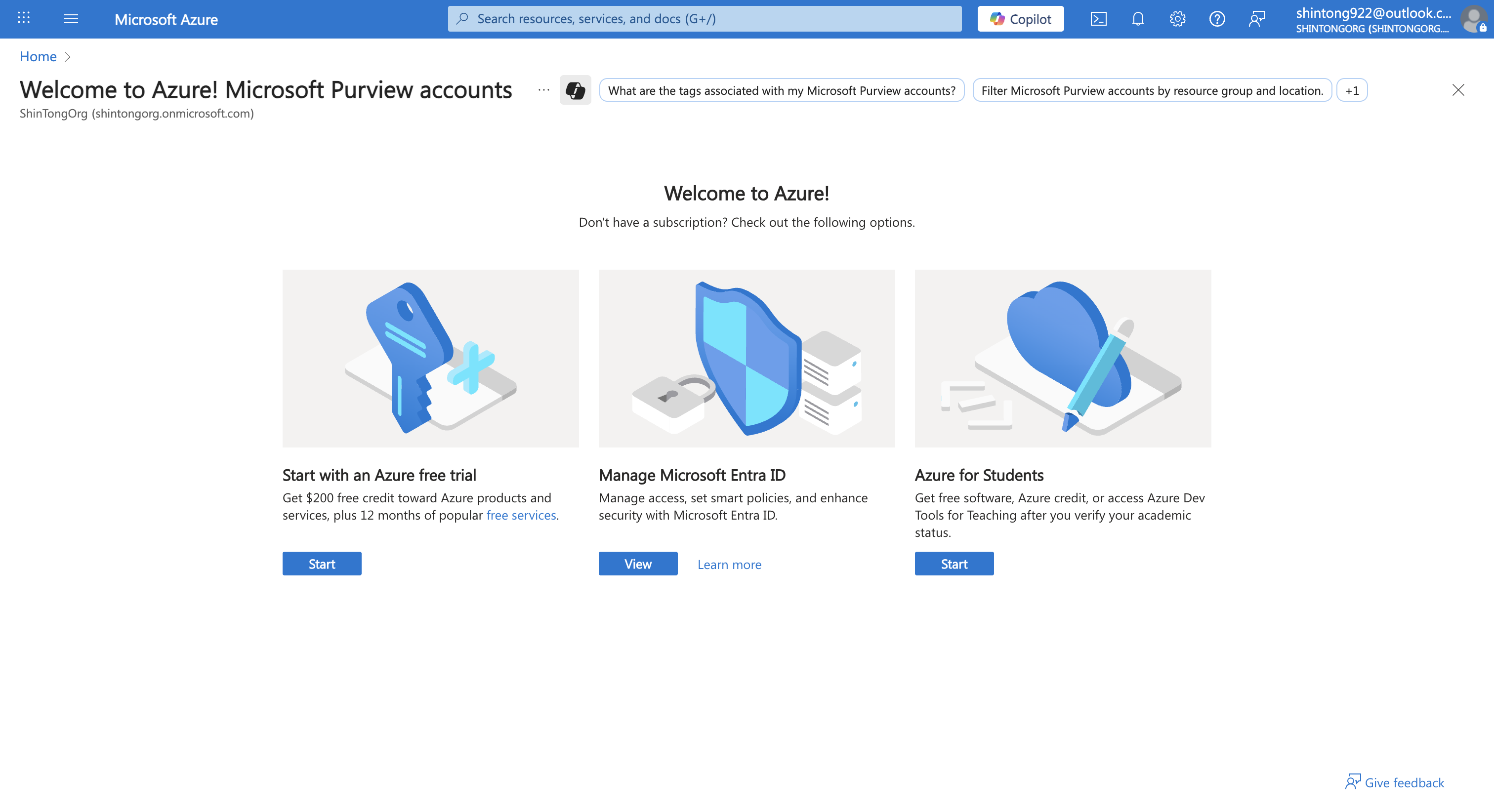
Task: Select the filter Purview accounts prompt
Action: coord(1152,90)
